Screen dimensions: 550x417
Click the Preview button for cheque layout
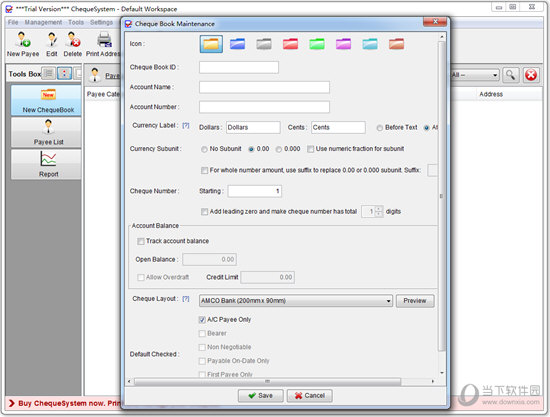pyautogui.click(x=415, y=301)
